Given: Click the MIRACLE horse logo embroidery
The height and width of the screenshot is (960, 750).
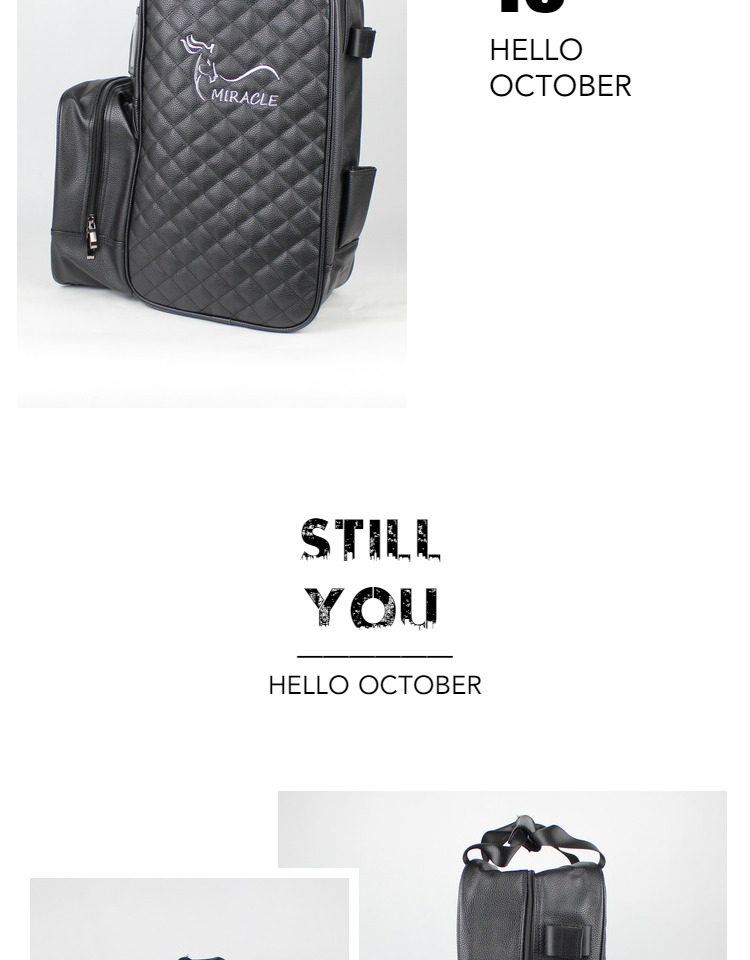Looking at the screenshot, I should (229, 71).
